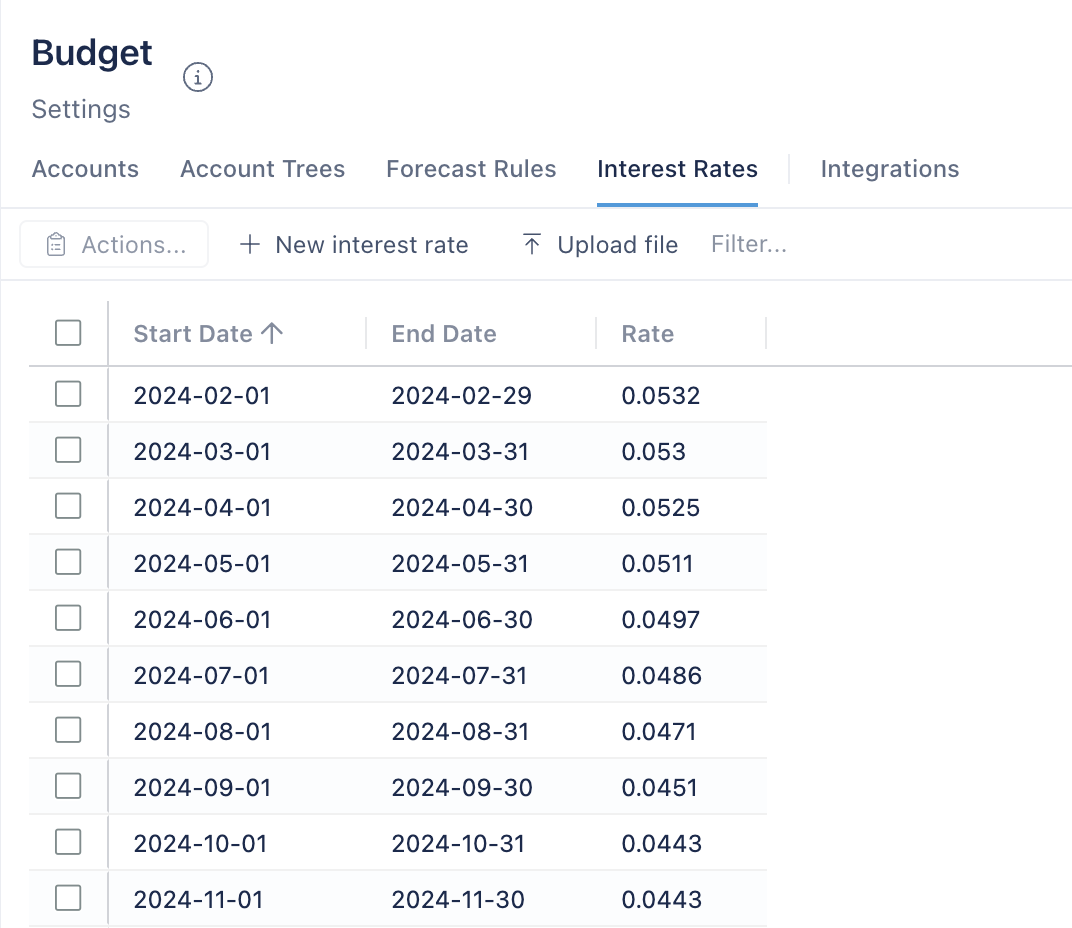This screenshot has height=928, width=1072.
Task: Sort the table by End Date column
Action: click(x=444, y=333)
